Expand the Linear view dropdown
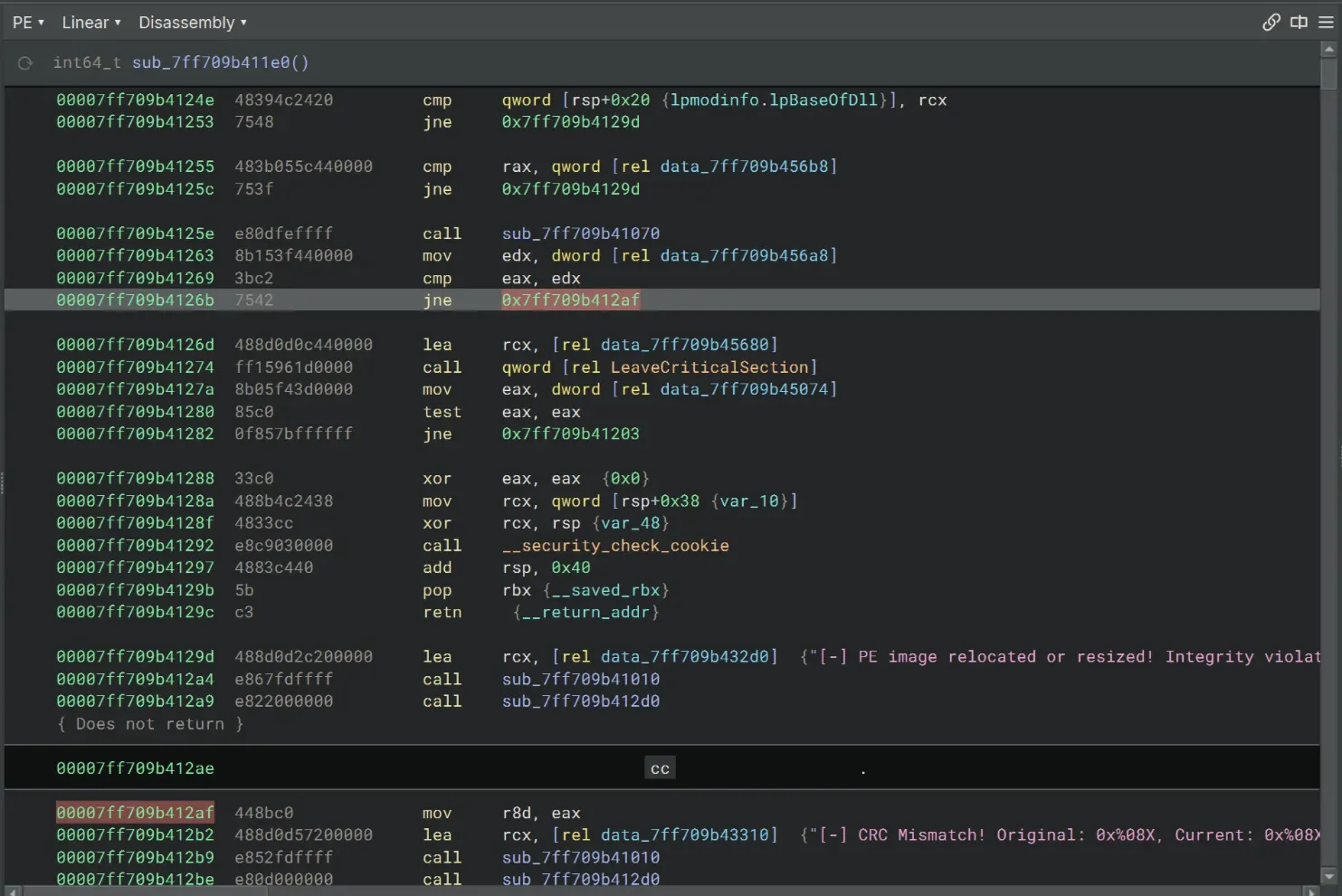 point(90,23)
